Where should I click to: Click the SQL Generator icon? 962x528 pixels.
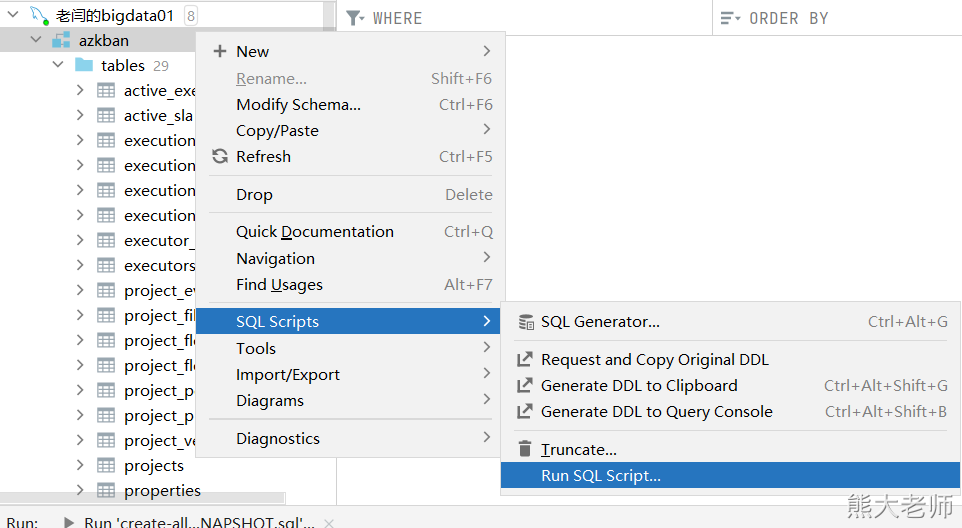point(525,322)
